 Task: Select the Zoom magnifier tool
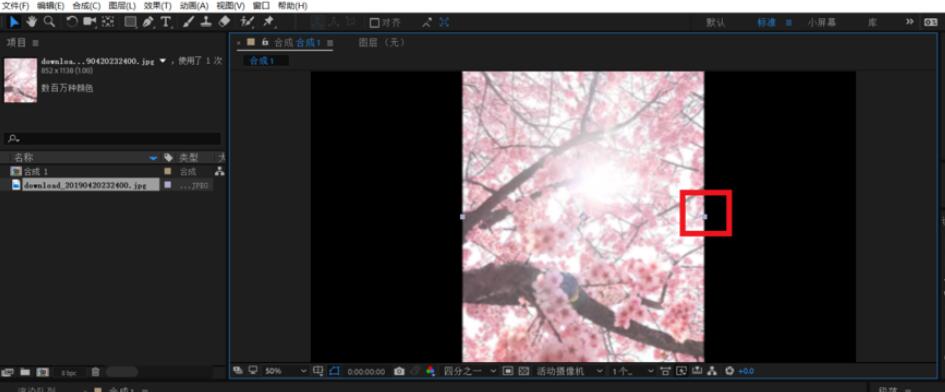(49, 22)
